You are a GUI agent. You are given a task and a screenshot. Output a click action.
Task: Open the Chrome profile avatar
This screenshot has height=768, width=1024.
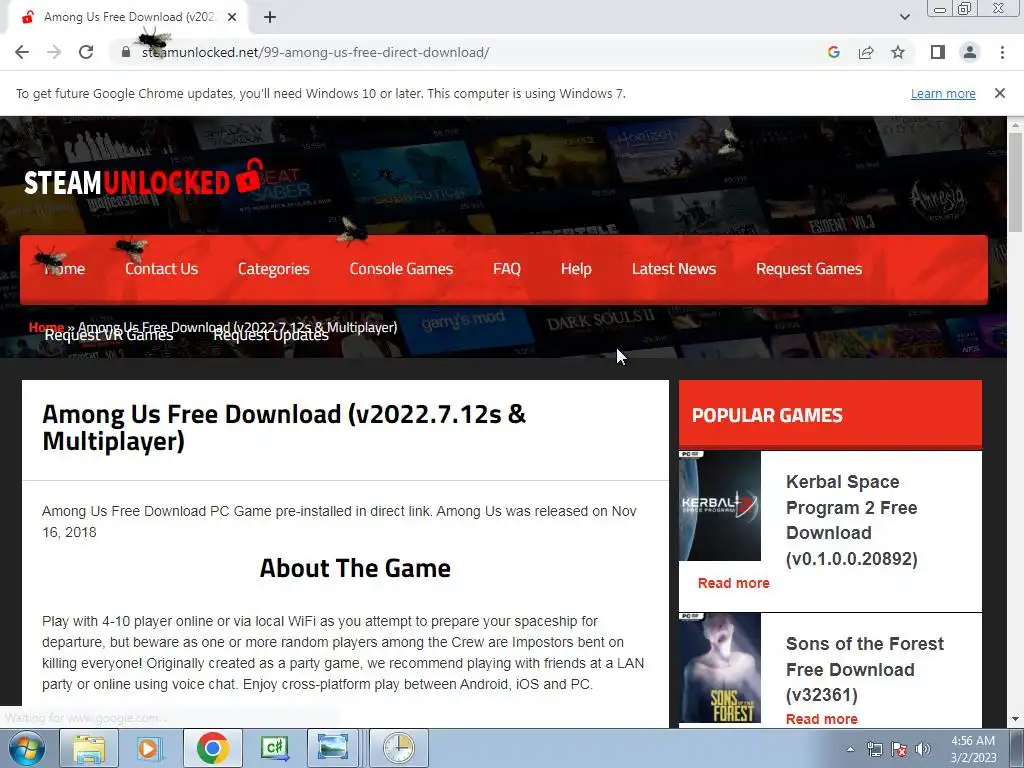click(970, 52)
